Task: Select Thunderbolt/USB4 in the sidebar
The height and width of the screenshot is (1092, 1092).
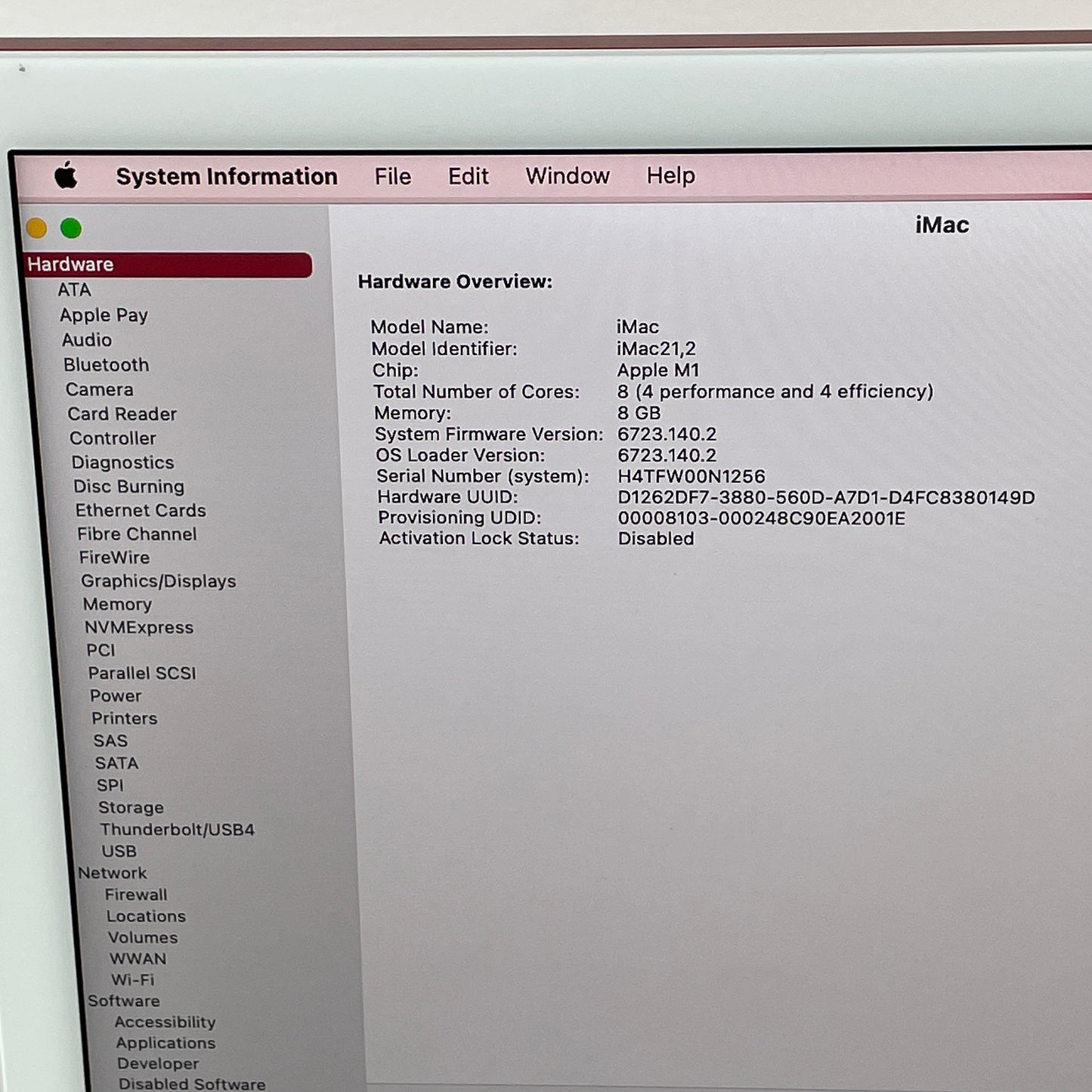Action: [x=178, y=829]
